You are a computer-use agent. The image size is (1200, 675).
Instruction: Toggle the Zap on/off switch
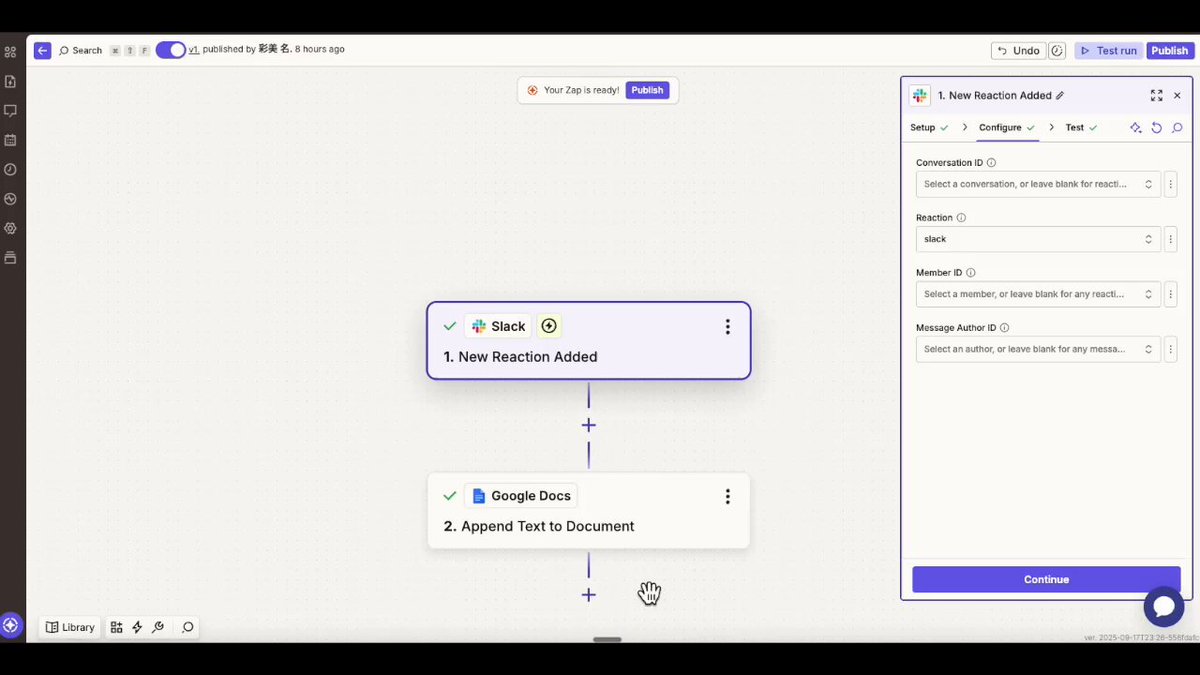(171, 50)
